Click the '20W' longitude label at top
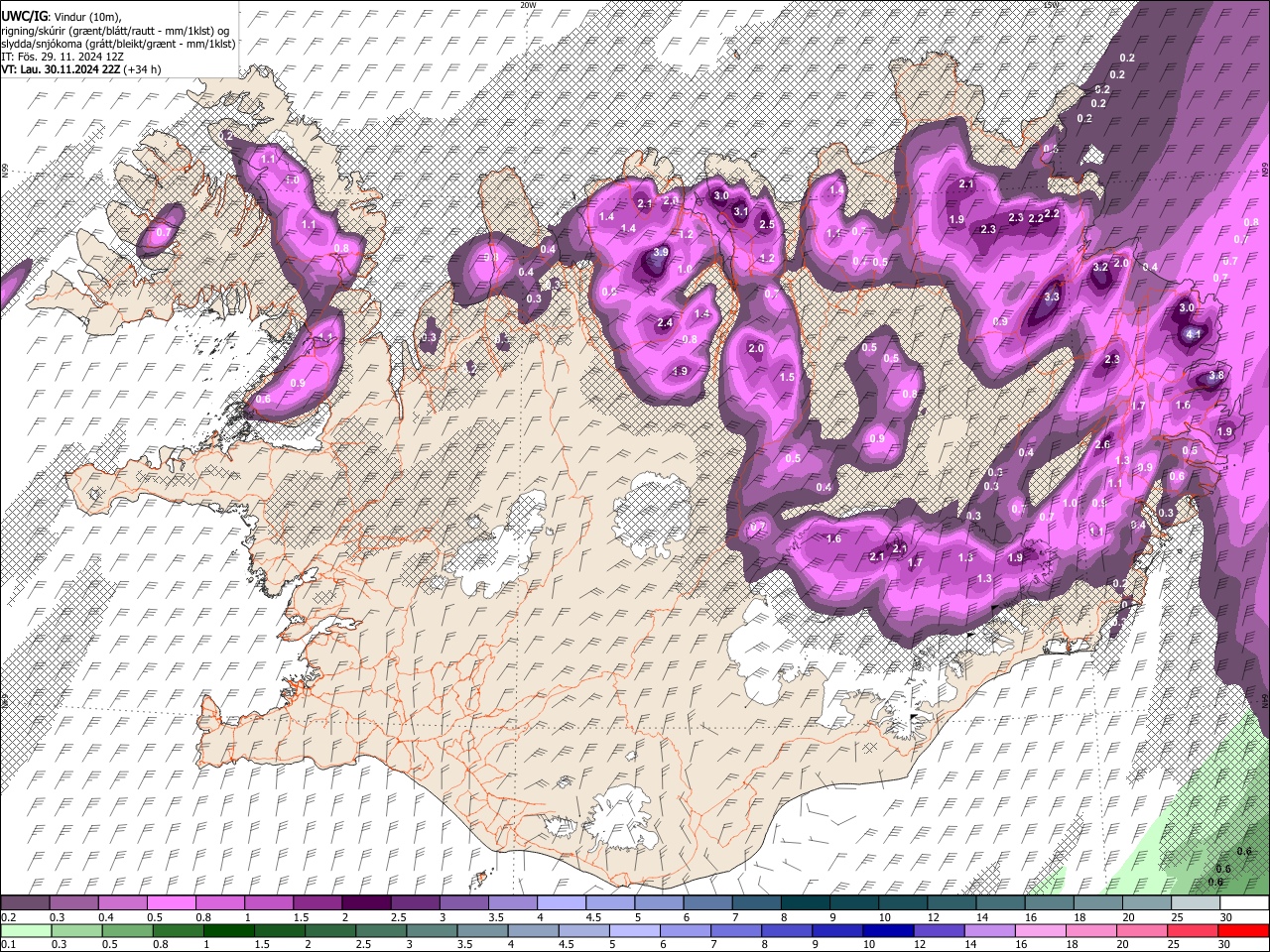The height and width of the screenshot is (952, 1270). pyautogui.click(x=528, y=5)
